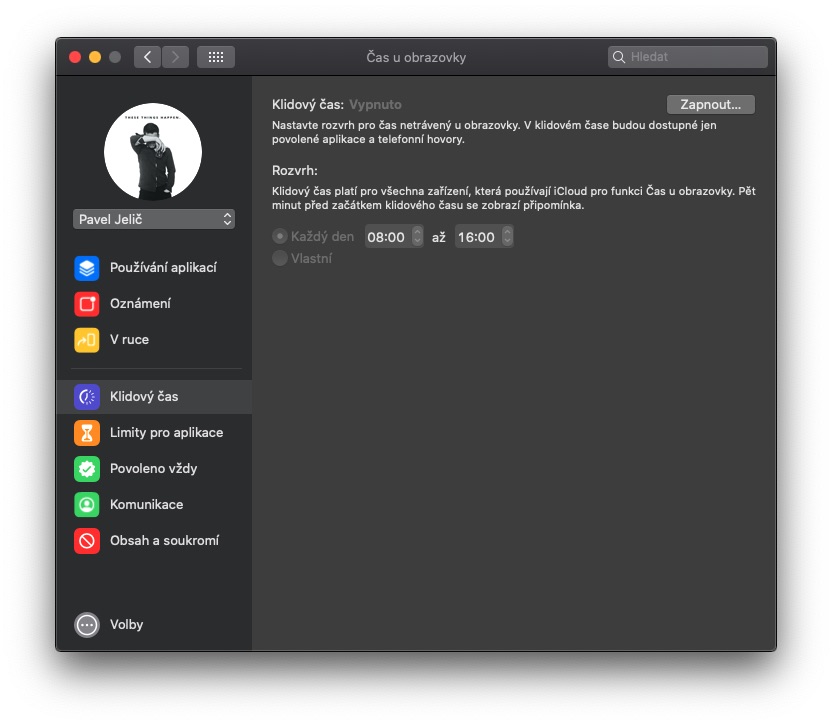This screenshot has height=725, width=832.
Task: Close the window with the red button
Action: tap(75, 57)
